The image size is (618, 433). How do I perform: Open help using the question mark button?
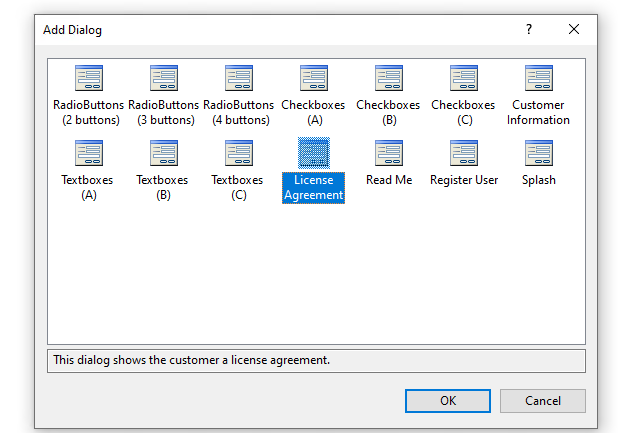pyautogui.click(x=529, y=29)
